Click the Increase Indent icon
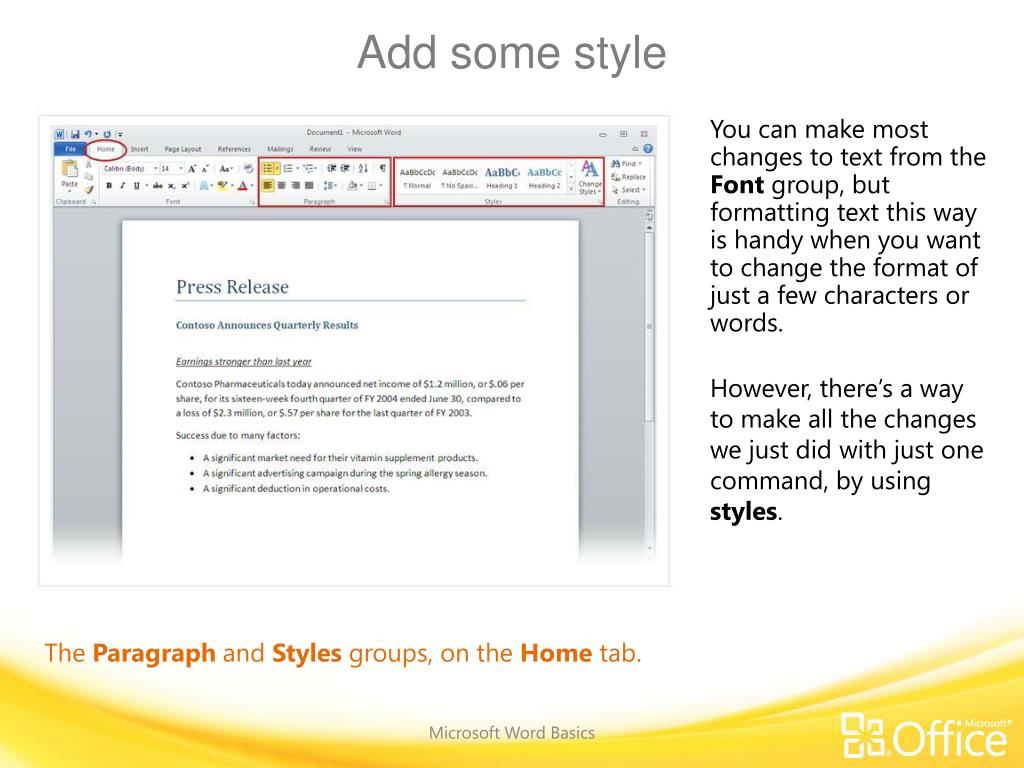 [345, 168]
